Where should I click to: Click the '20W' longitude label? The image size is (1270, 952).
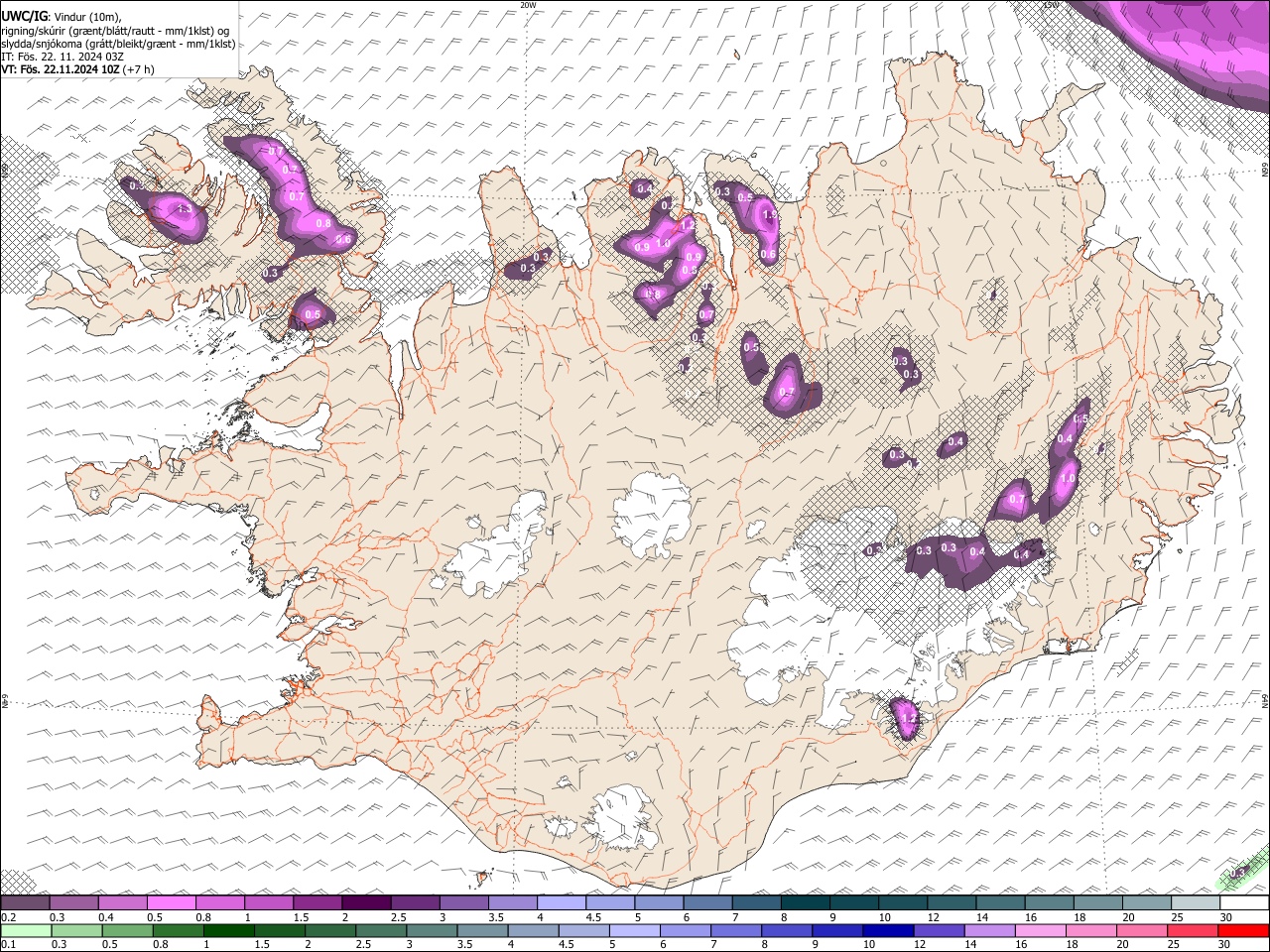click(x=528, y=5)
